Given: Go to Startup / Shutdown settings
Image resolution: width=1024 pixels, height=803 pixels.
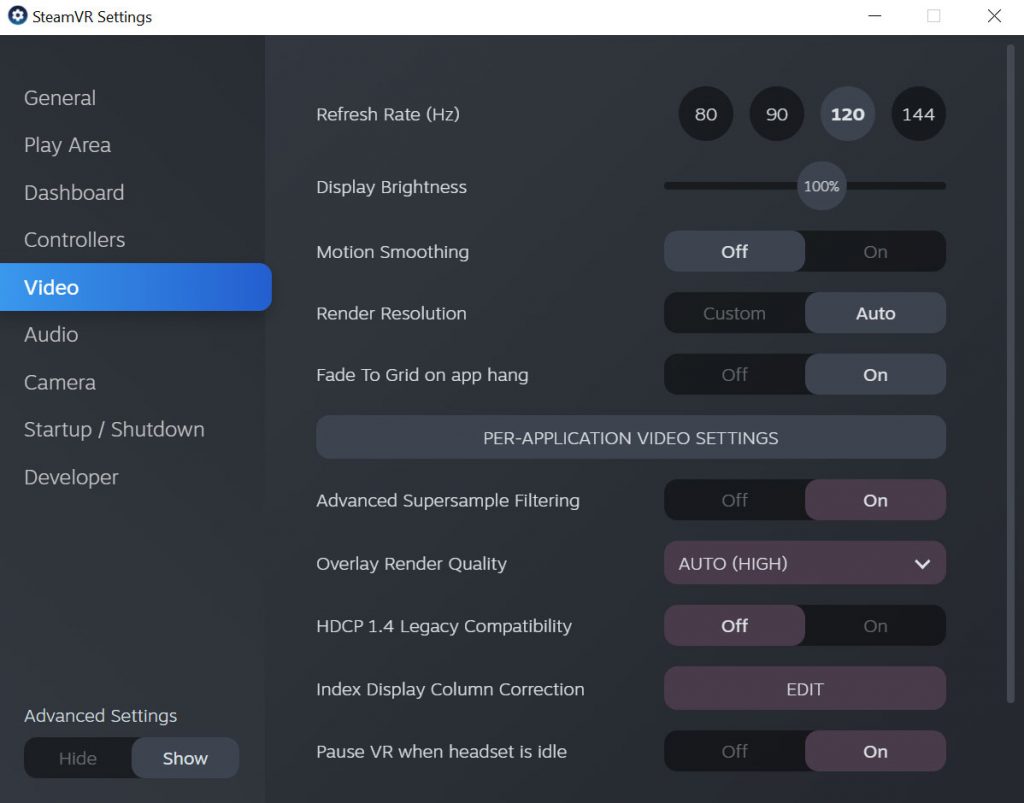Looking at the screenshot, I should point(114,430).
